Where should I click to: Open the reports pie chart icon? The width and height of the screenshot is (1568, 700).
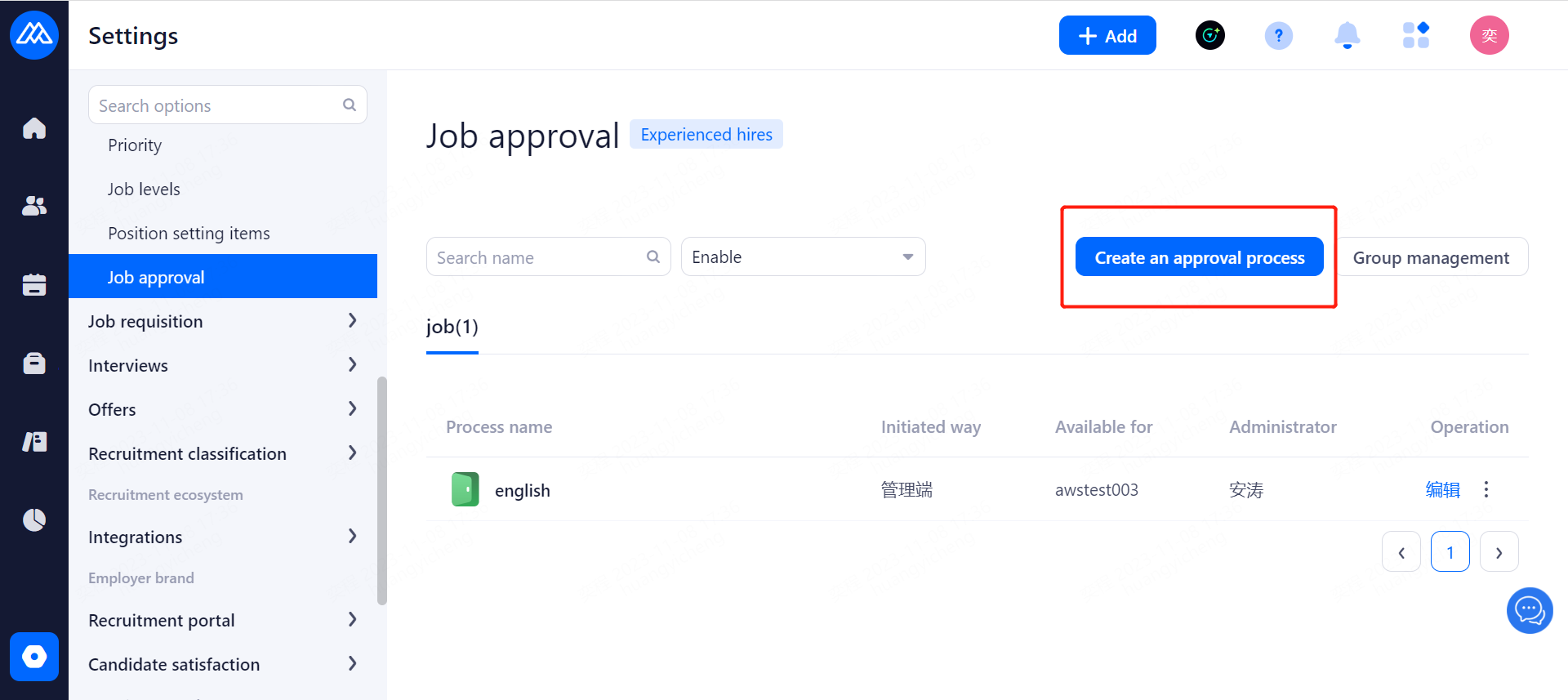click(x=34, y=519)
